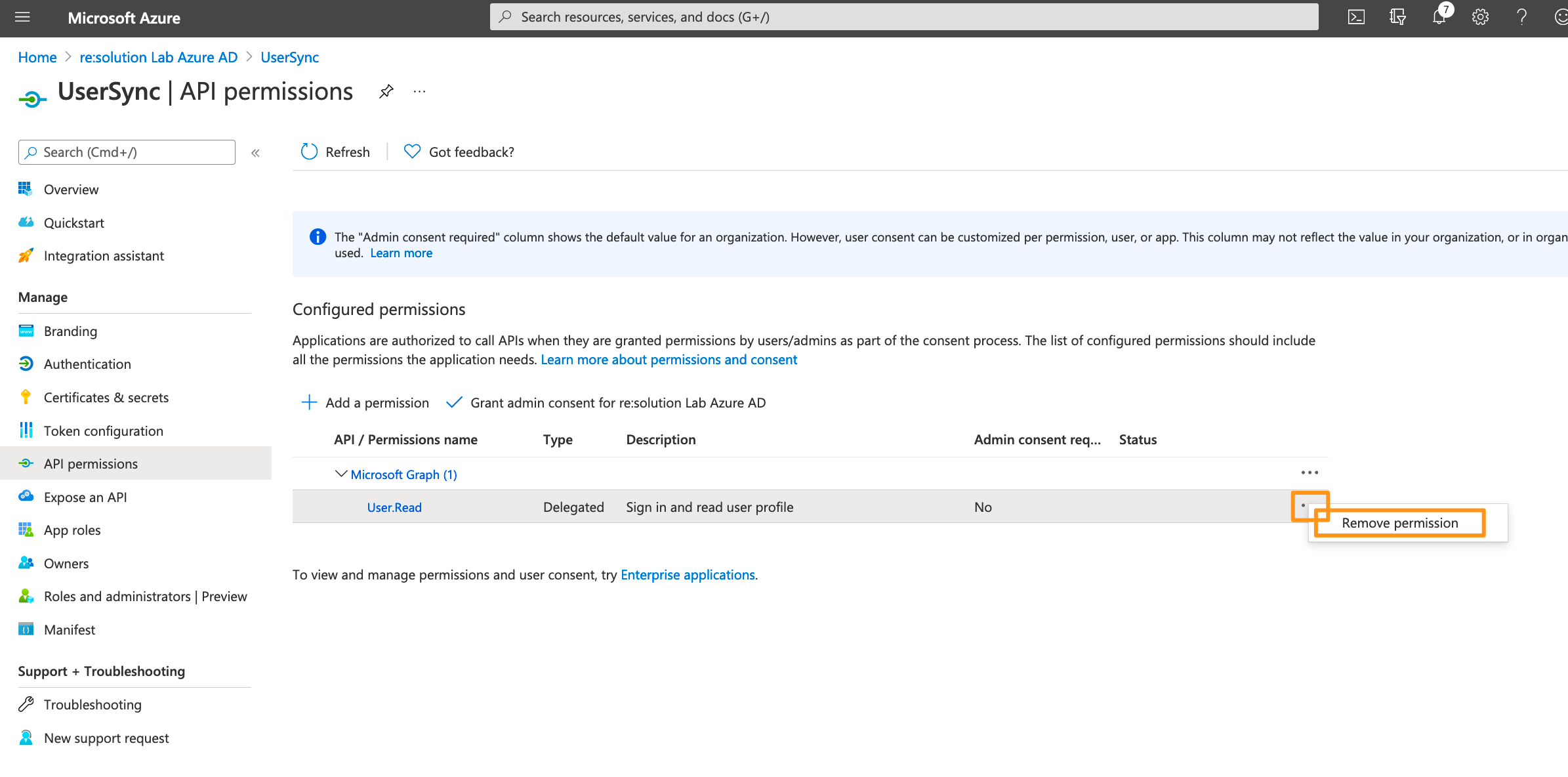
Task: Click the plus icon for Add a permission
Action: coord(309,402)
